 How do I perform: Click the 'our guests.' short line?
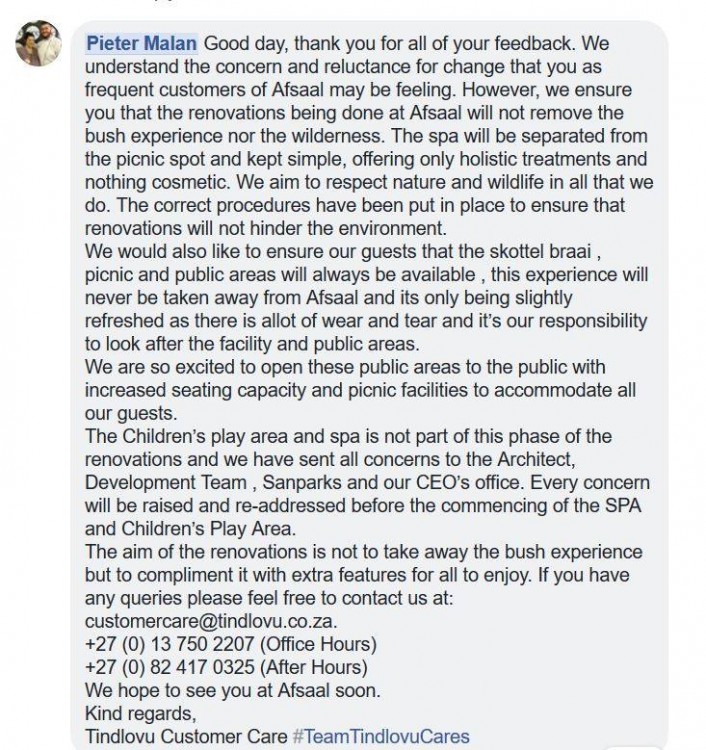click(x=131, y=413)
